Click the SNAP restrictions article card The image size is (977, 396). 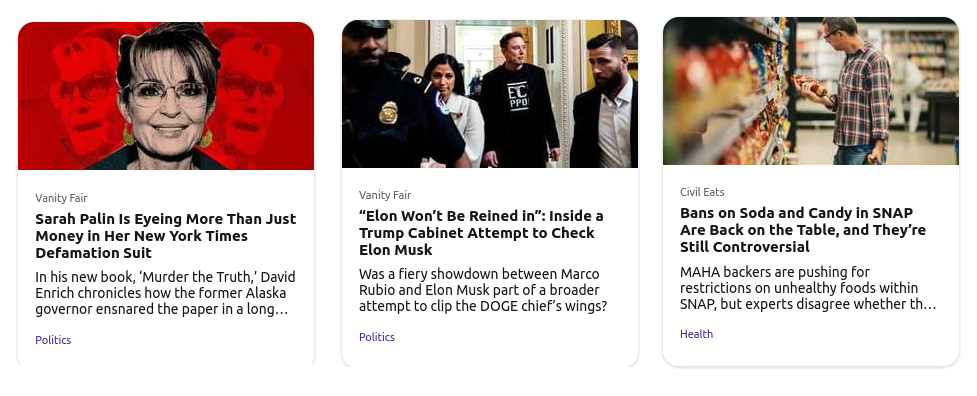tap(811, 191)
